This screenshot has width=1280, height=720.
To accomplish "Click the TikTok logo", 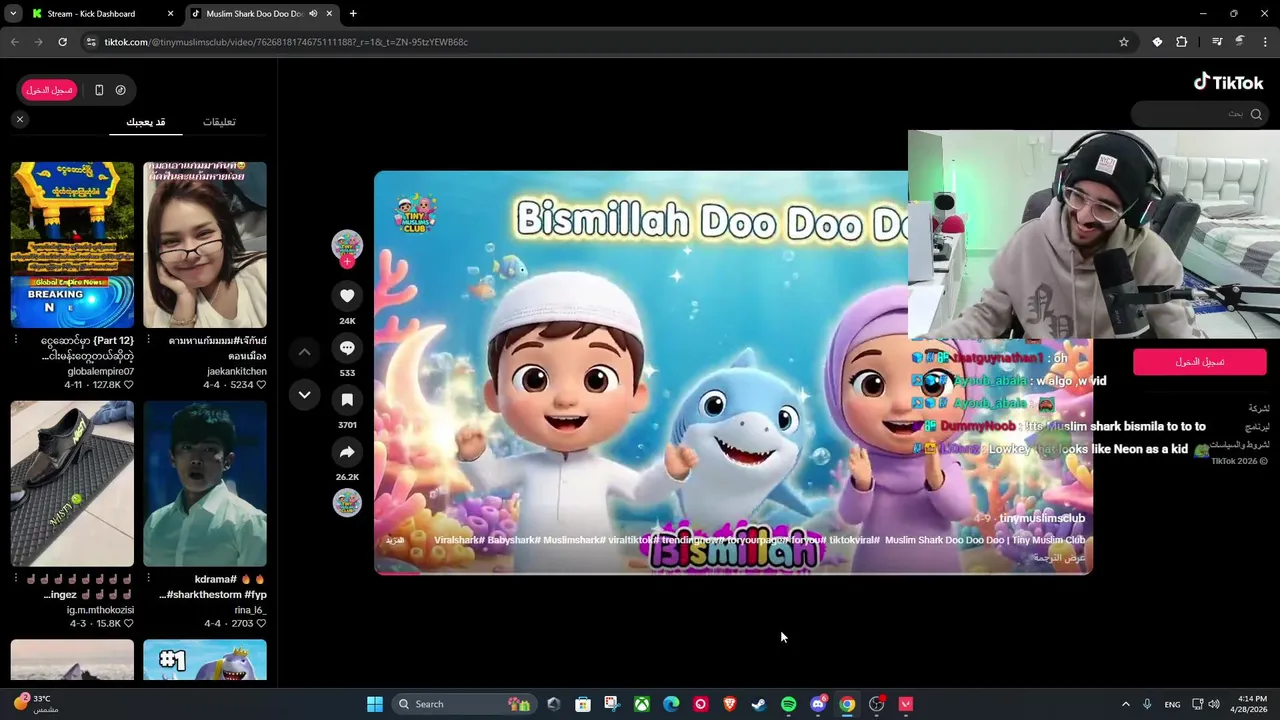I will tap(1228, 82).
